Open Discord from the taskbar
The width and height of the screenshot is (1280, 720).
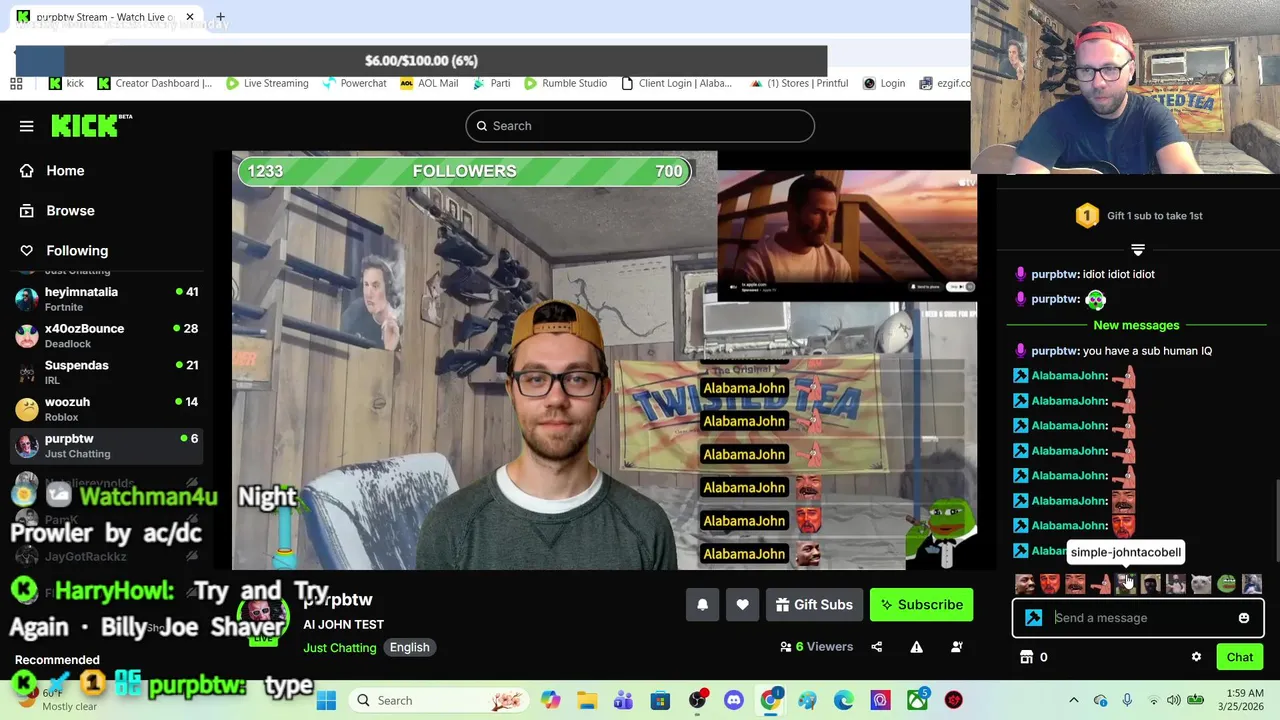(x=734, y=700)
